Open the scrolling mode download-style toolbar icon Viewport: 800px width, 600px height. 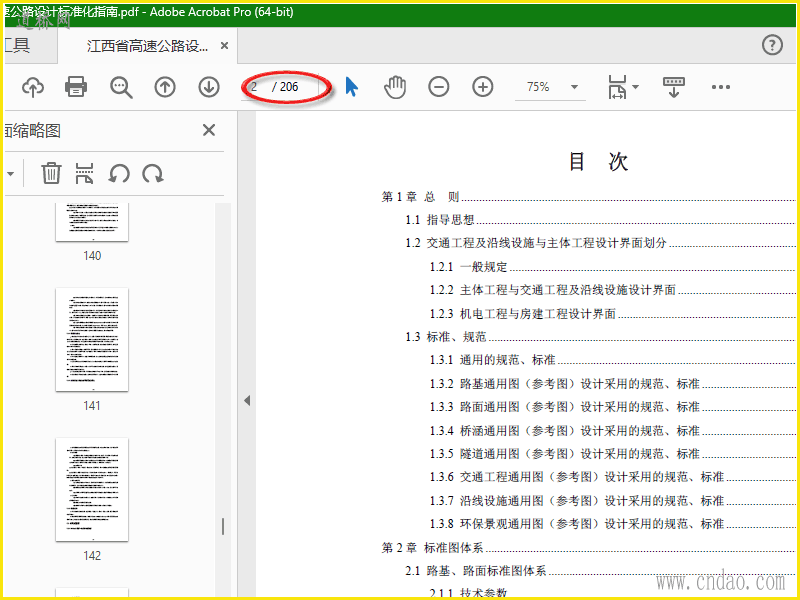(x=673, y=87)
